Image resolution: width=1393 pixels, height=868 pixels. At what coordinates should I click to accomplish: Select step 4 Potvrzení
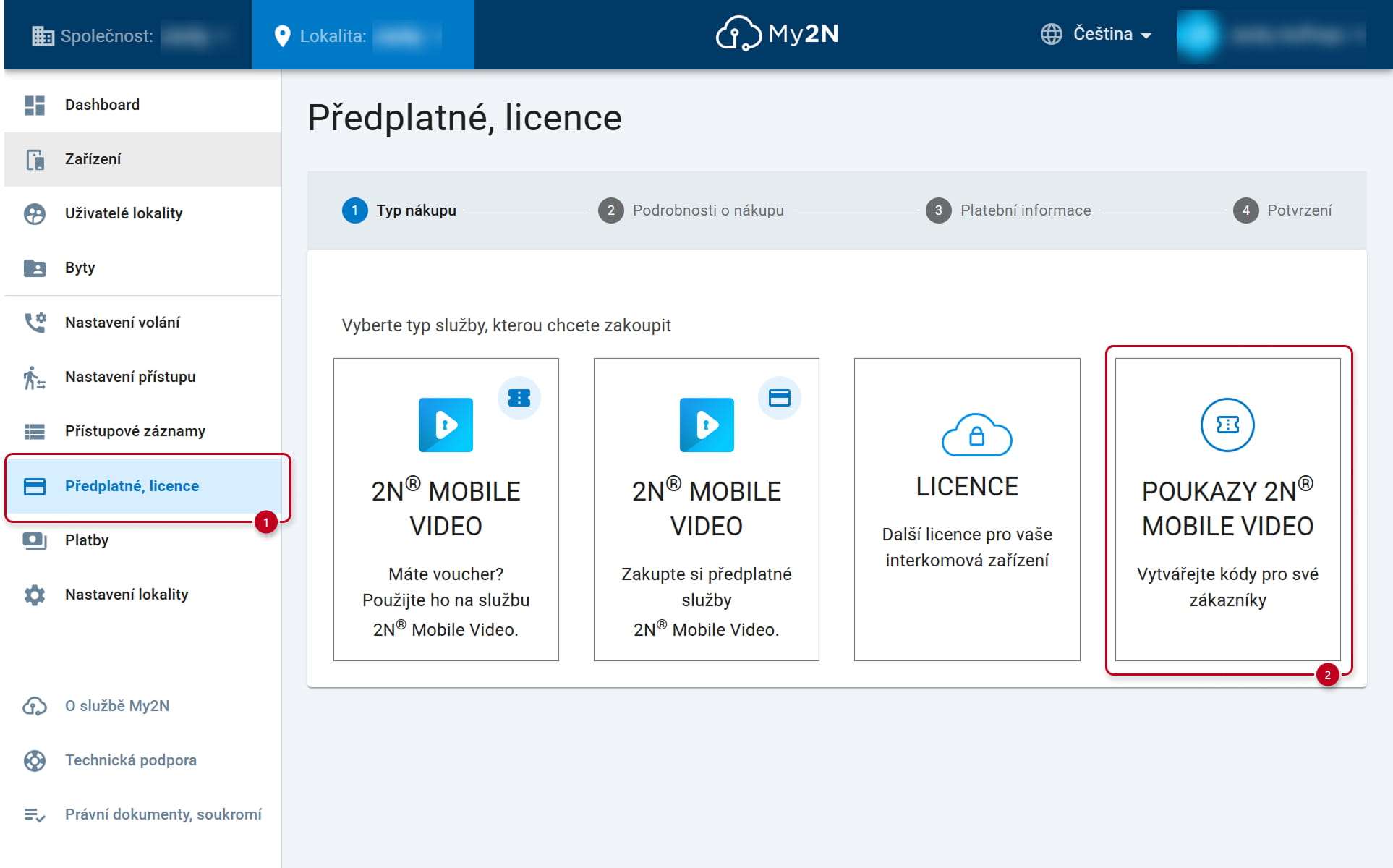click(x=1282, y=210)
